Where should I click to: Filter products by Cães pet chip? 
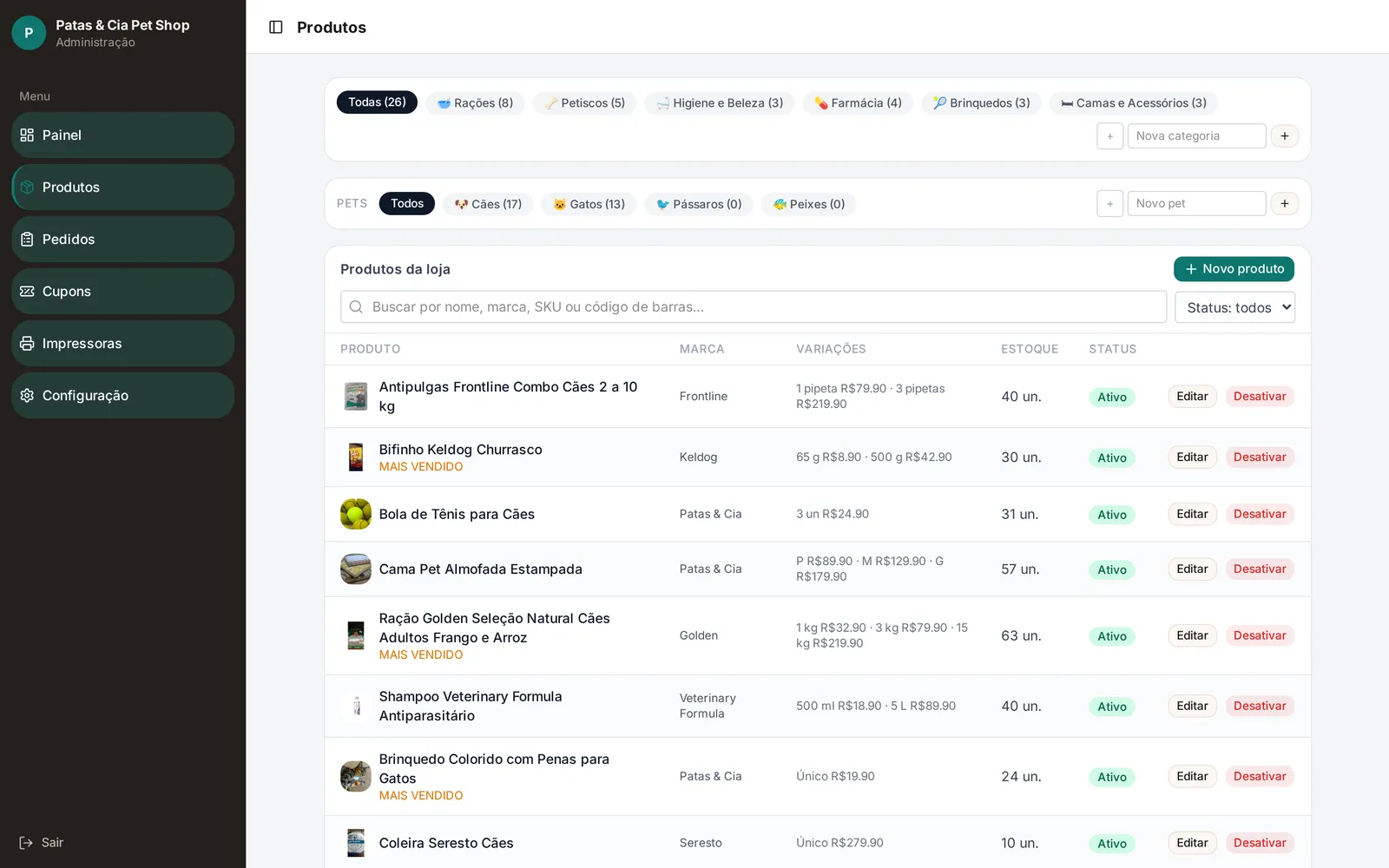[x=488, y=204]
